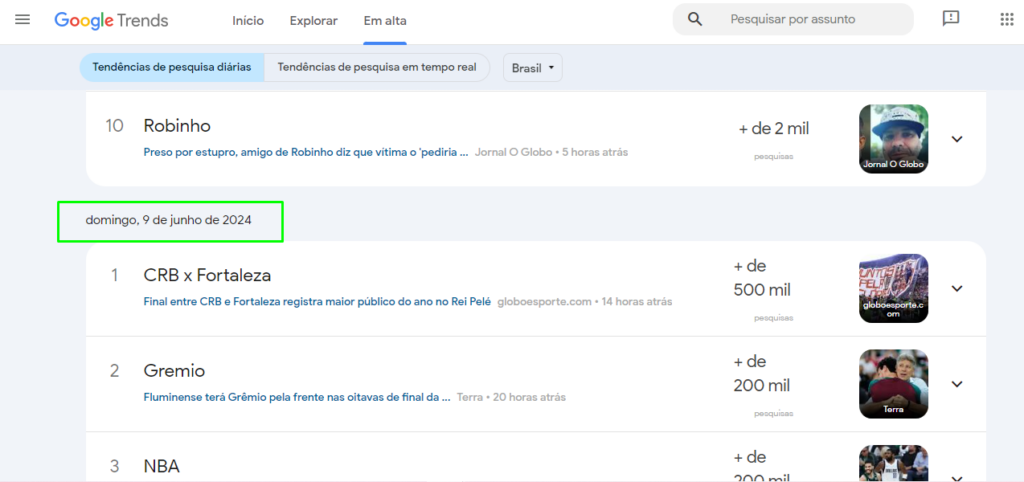This screenshot has width=1024, height=482.
Task: Open the NBA row thumbnail
Action: tap(893, 464)
